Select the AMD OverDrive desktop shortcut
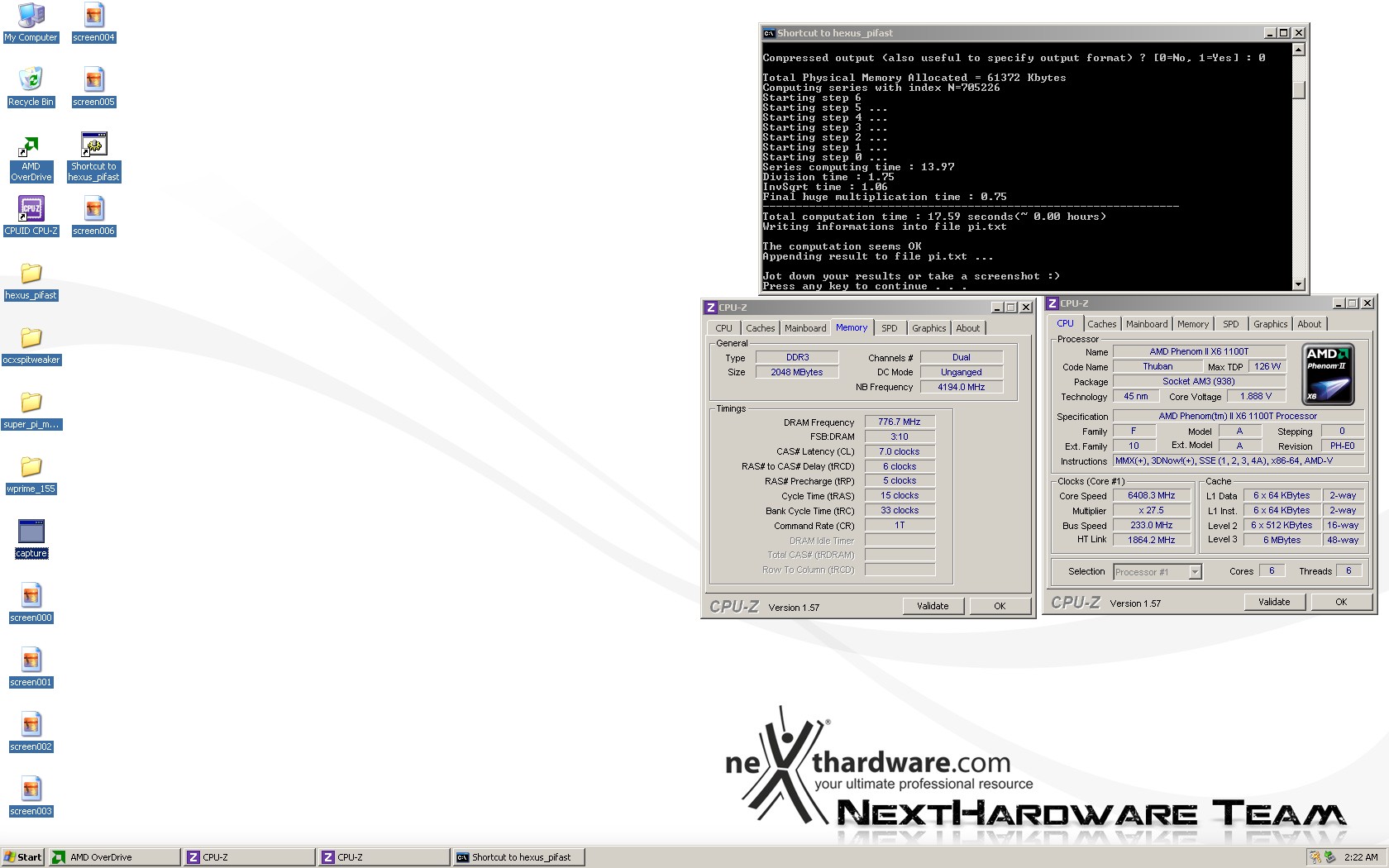Screen dimensions: 1389x868 31,158
